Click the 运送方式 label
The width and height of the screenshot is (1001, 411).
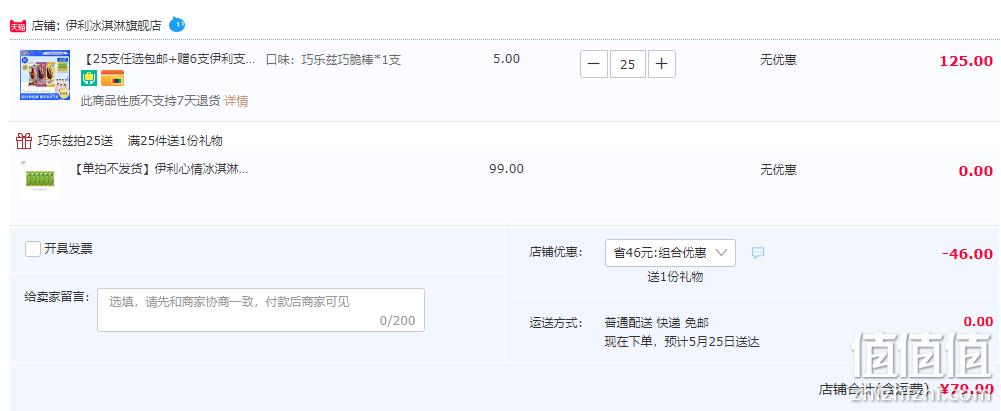coord(557,323)
